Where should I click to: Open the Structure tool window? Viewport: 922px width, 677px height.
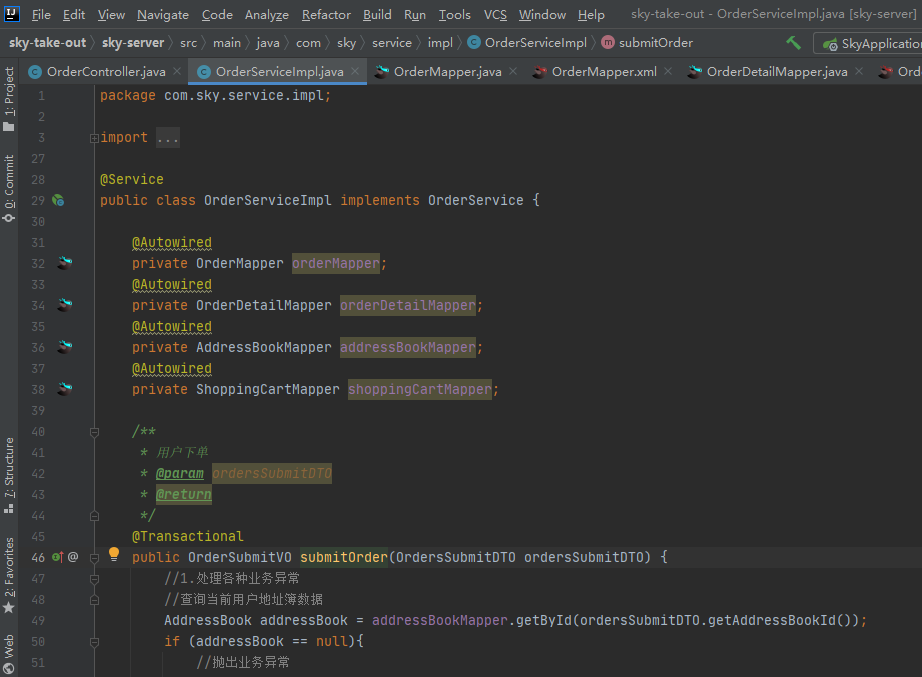coord(9,475)
